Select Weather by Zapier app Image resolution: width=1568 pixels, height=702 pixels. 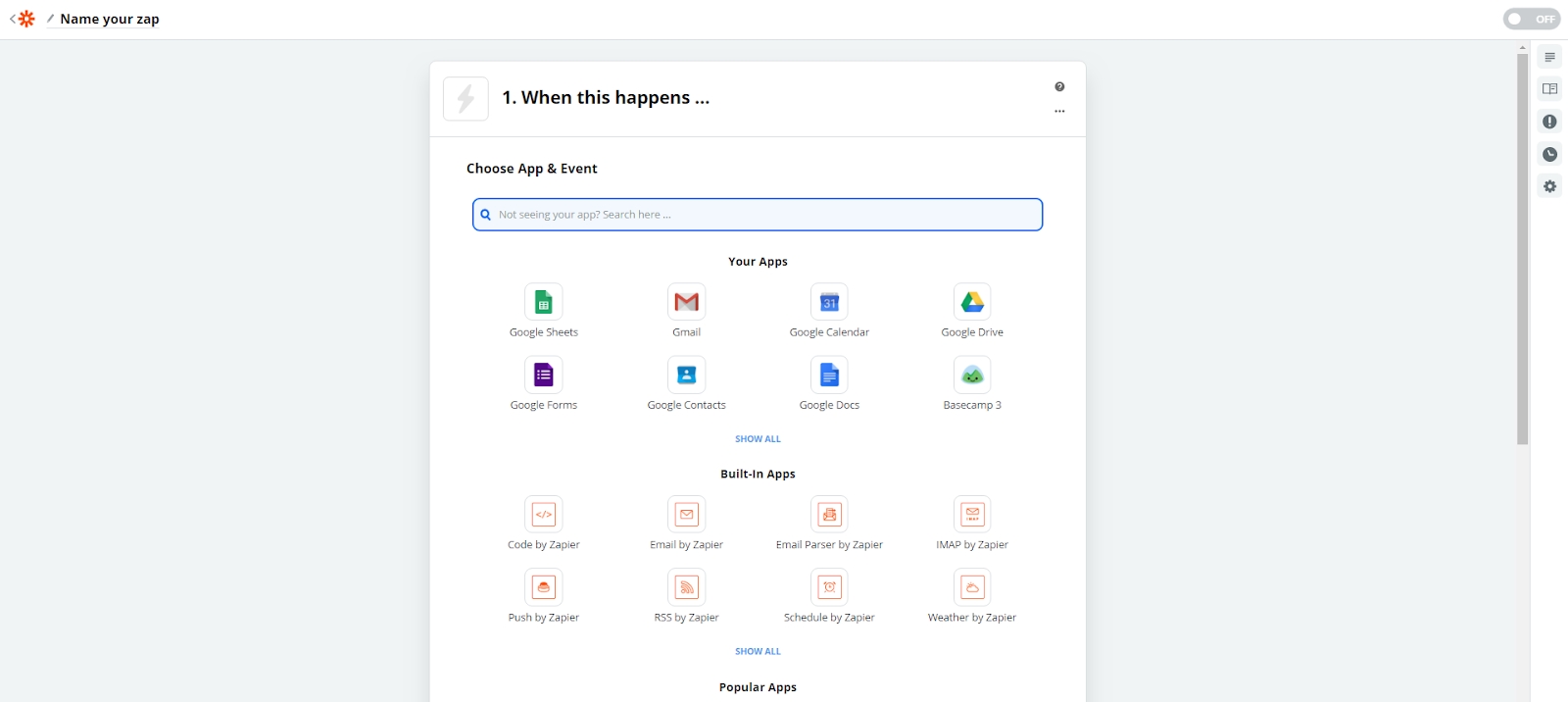(x=972, y=587)
